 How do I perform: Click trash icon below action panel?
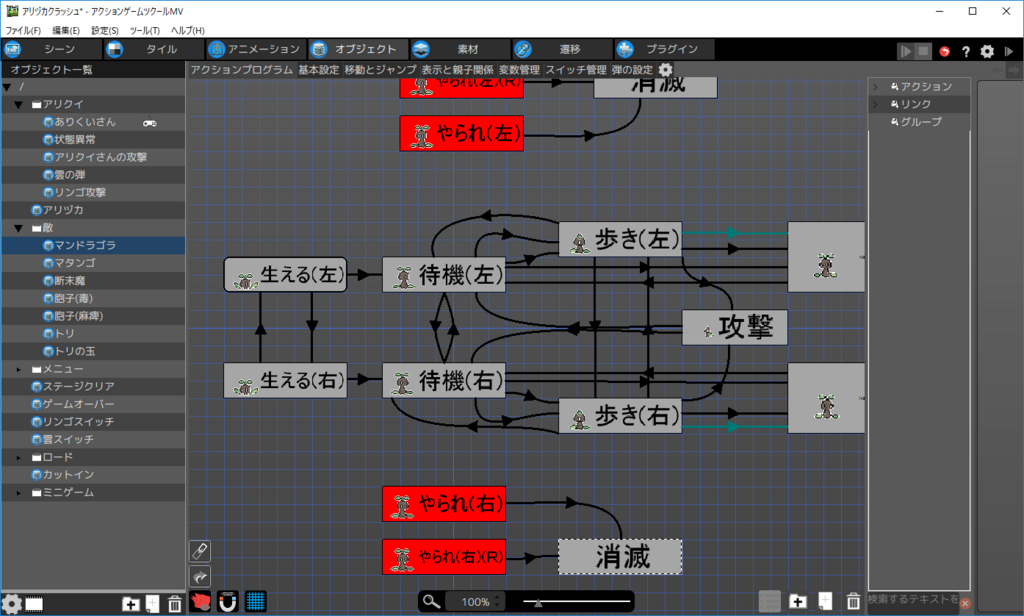pyautogui.click(x=853, y=601)
